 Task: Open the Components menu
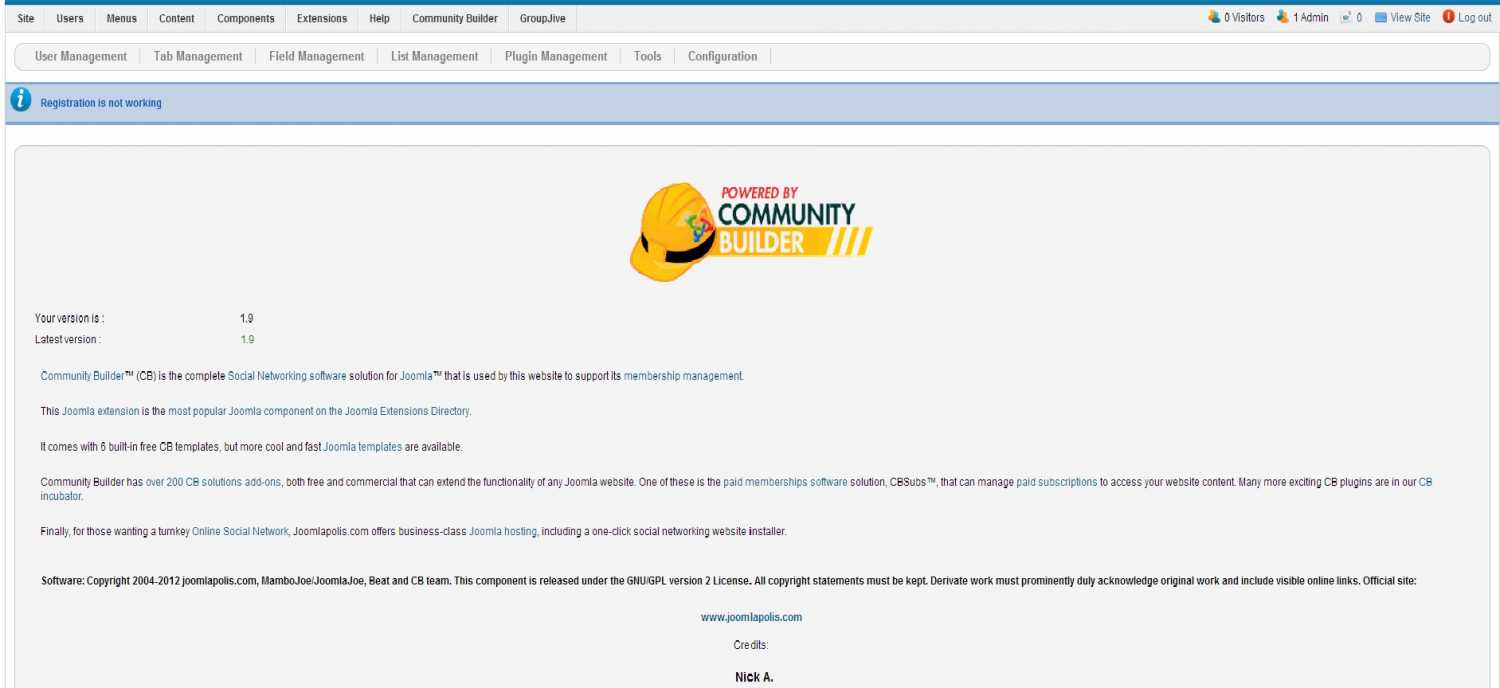click(x=246, y=18)
